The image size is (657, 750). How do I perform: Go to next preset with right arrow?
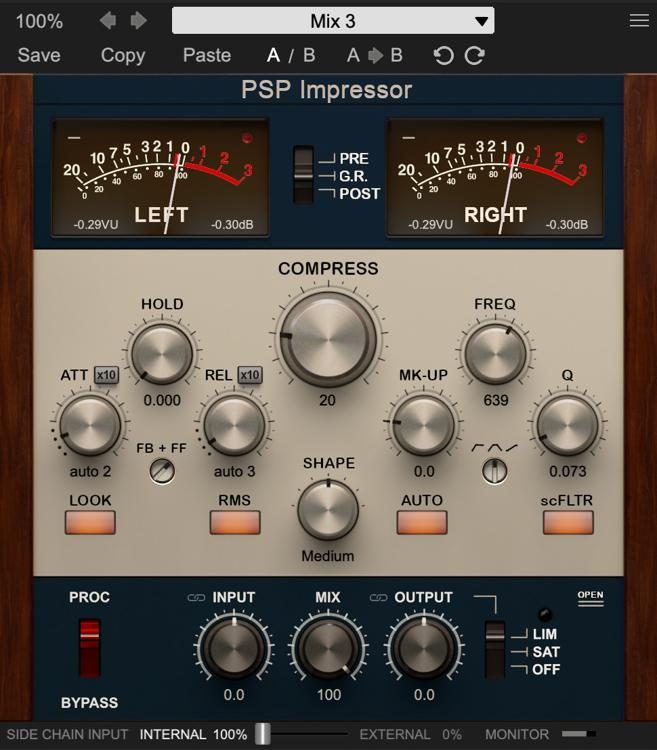pos(138,21)
